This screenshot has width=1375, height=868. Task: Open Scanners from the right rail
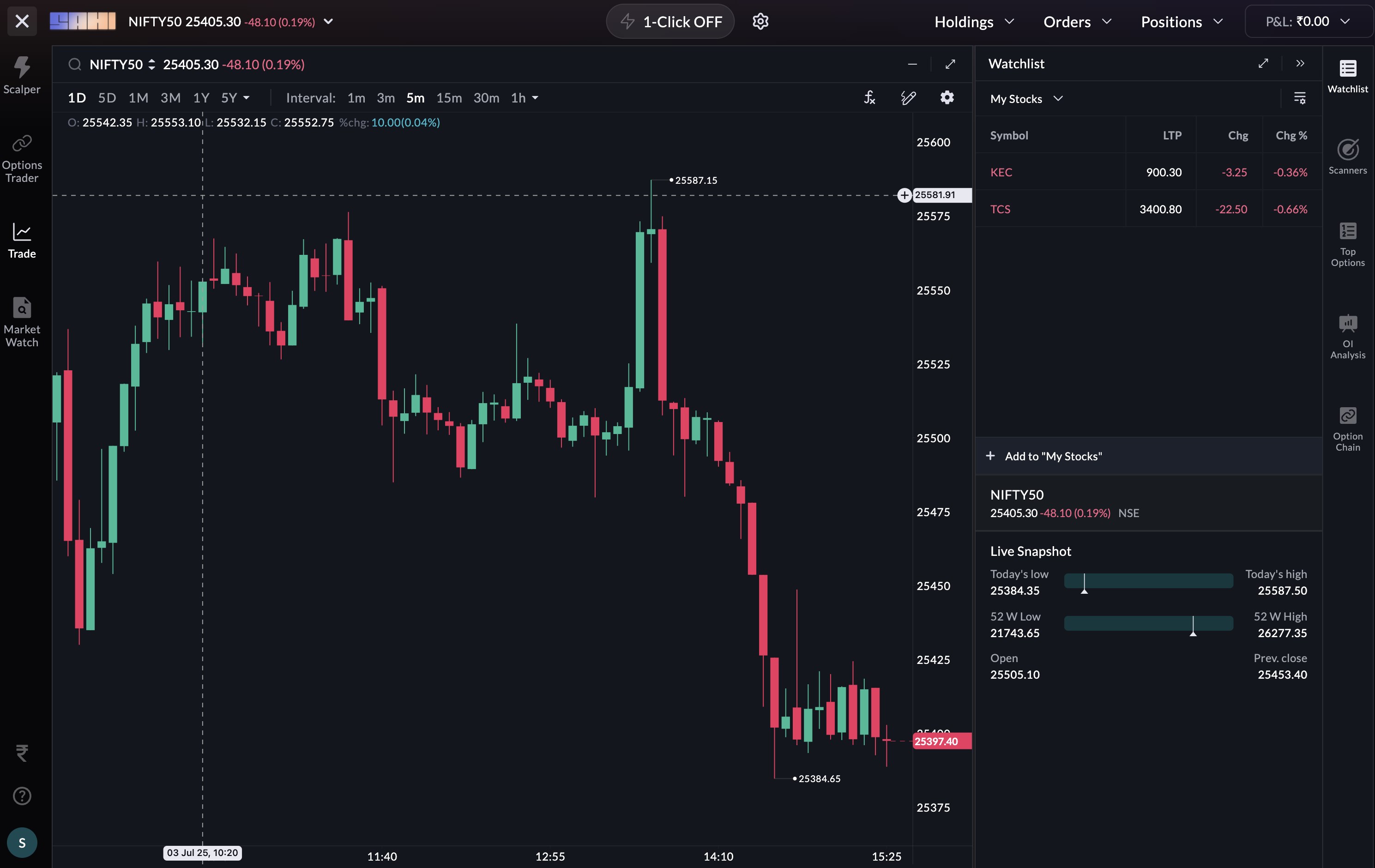point(1348,157)
